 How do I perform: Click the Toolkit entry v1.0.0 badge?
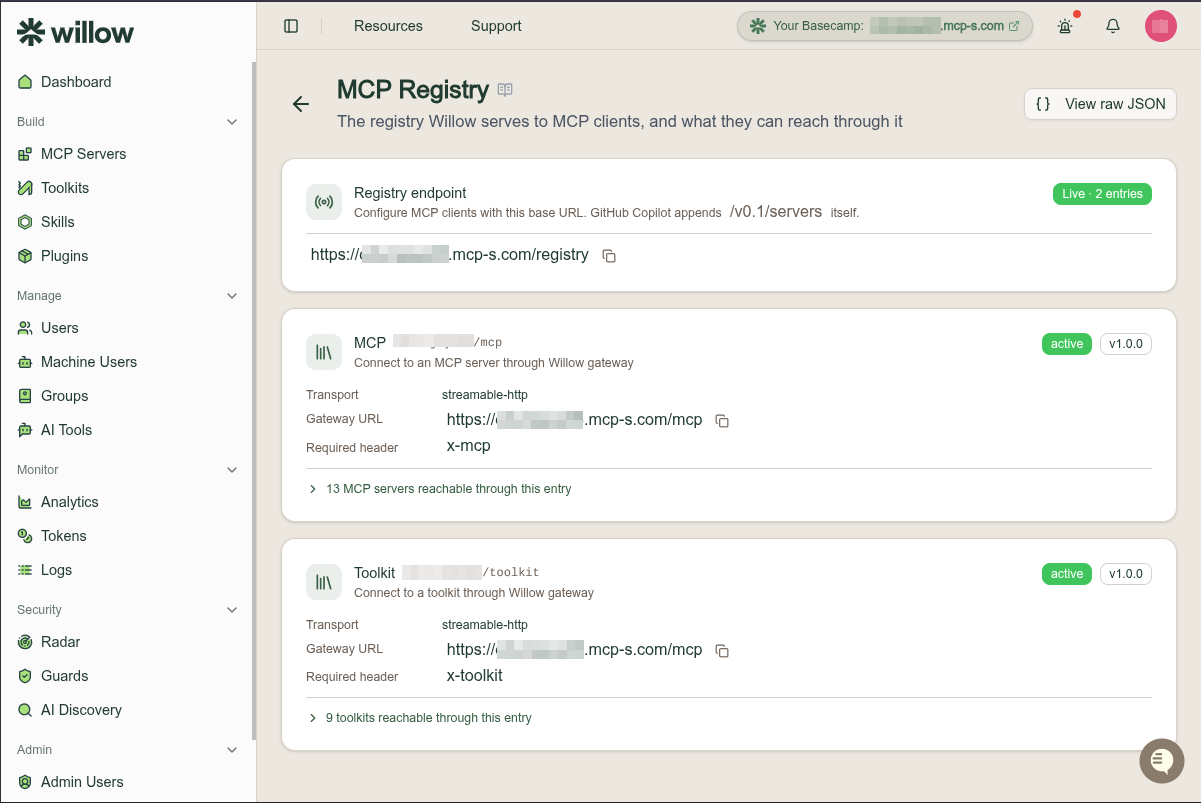click(x=1126, y=574)
